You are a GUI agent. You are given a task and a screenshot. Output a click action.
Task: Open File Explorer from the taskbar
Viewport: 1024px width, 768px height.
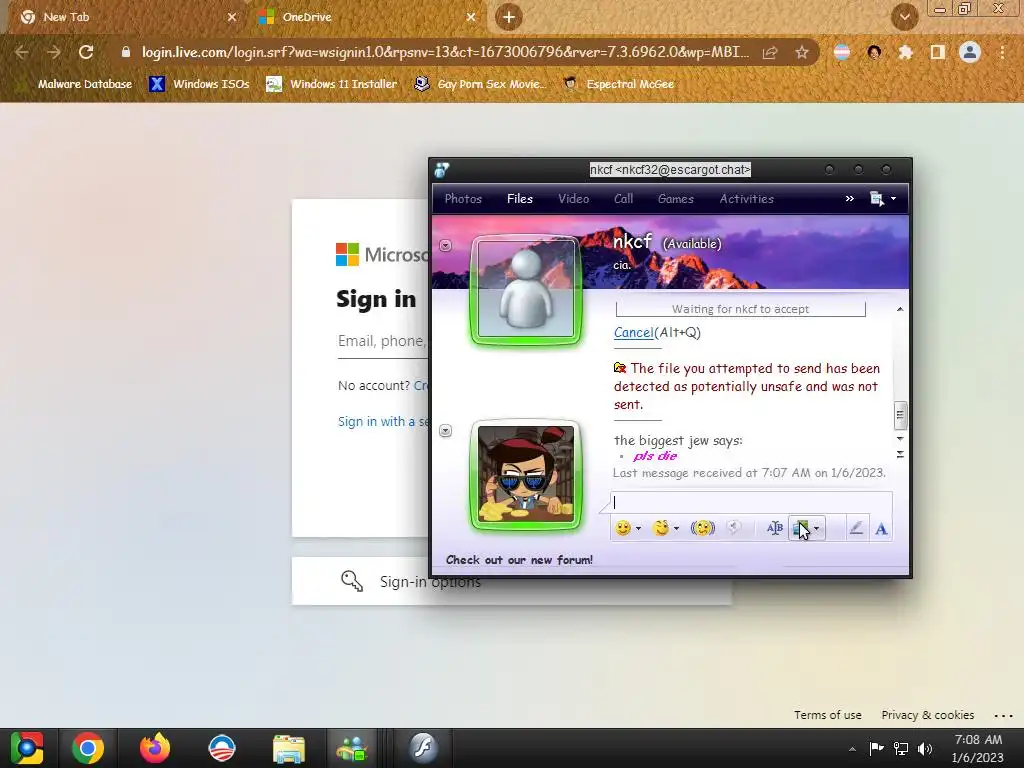point(289,748)
